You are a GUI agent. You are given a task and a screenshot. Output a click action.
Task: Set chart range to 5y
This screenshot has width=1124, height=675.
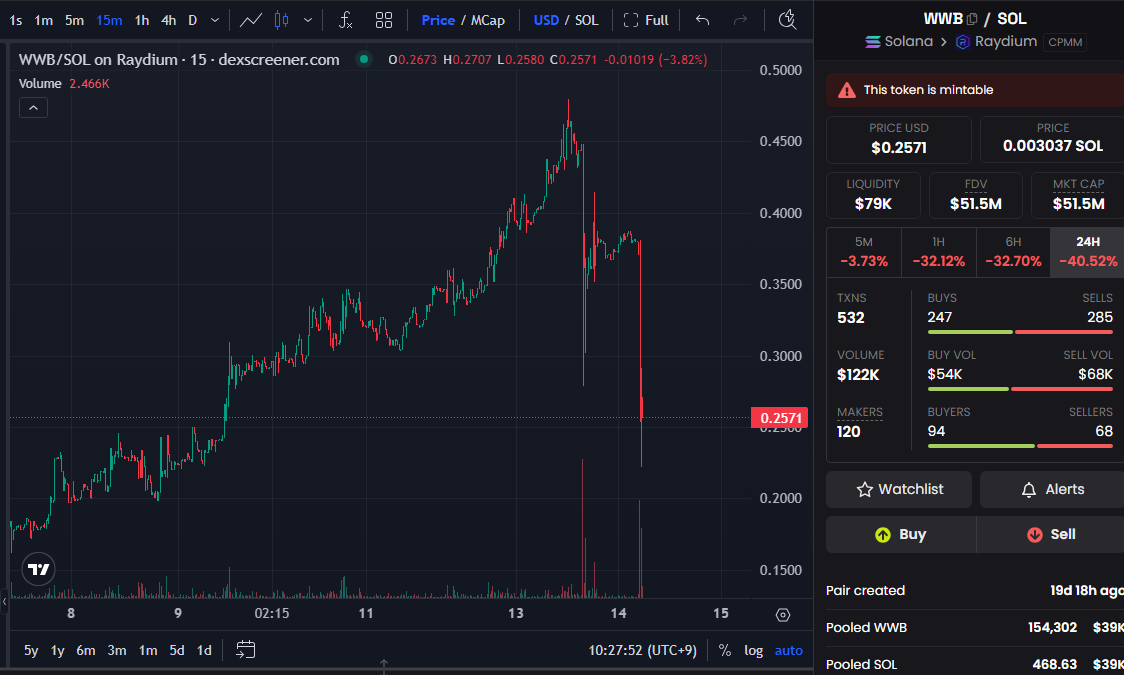click(x=31, y=651)
